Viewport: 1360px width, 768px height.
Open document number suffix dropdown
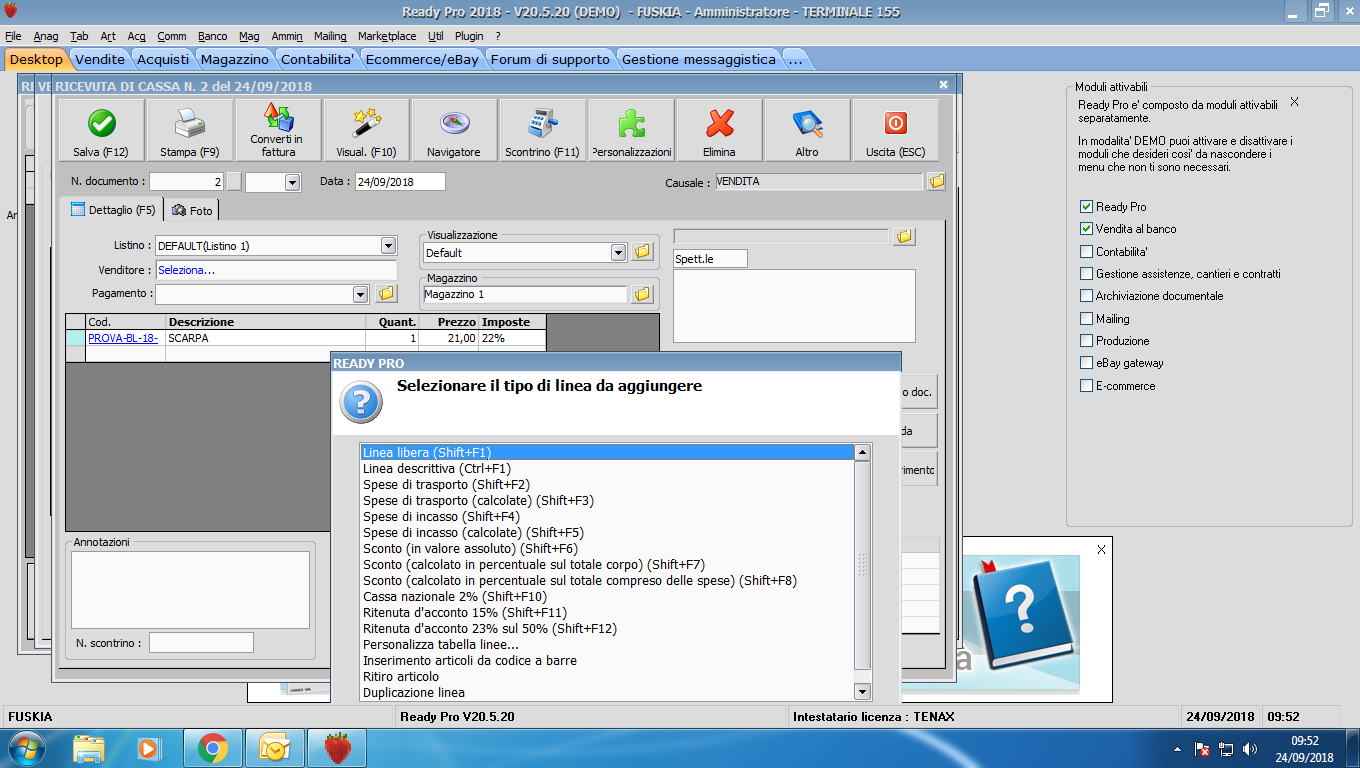tap(292, 182)
